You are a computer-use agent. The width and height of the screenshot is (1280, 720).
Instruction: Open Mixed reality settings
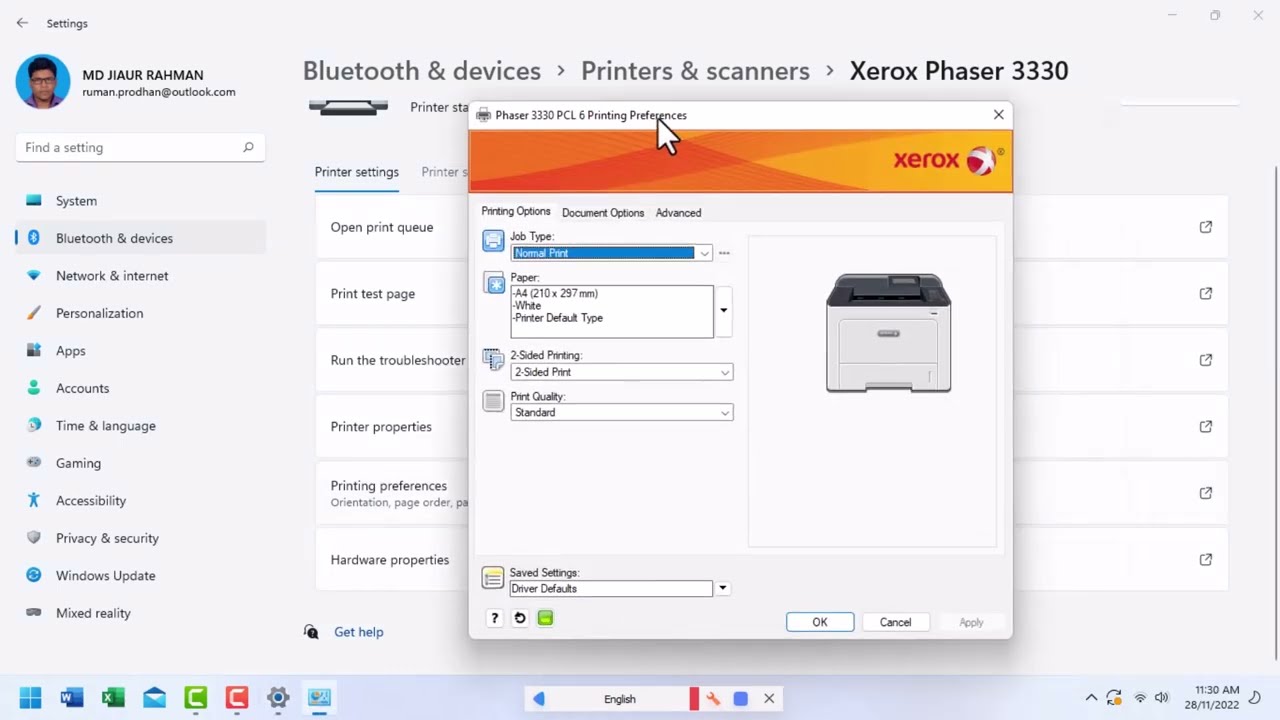(140, 613)
